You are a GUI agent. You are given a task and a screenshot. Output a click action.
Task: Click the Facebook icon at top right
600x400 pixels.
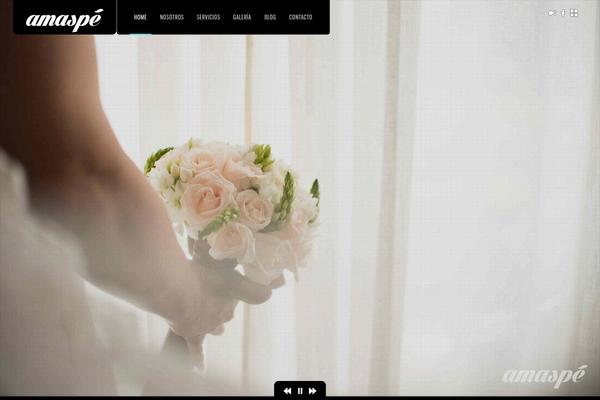[x=563, y=13]
